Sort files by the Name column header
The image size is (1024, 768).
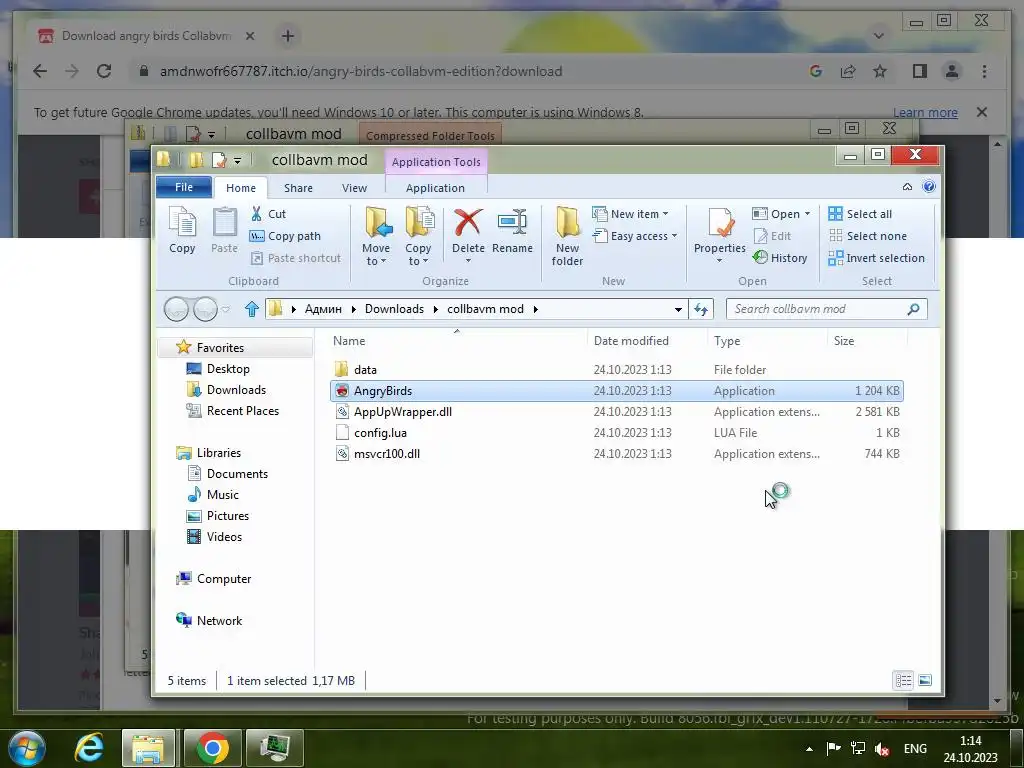click(349, 341)
